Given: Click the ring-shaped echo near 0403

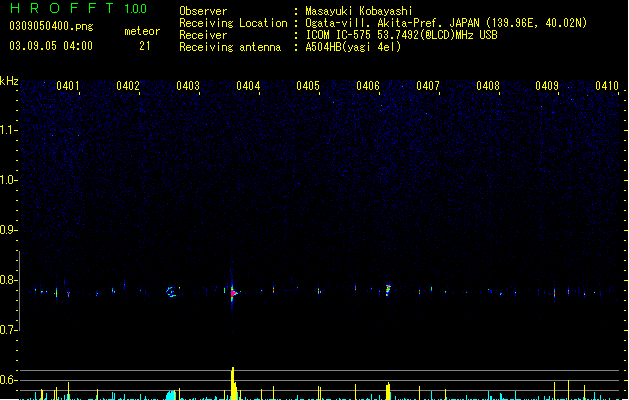Looking at the screenshot, I should click(x=171, y=292).
